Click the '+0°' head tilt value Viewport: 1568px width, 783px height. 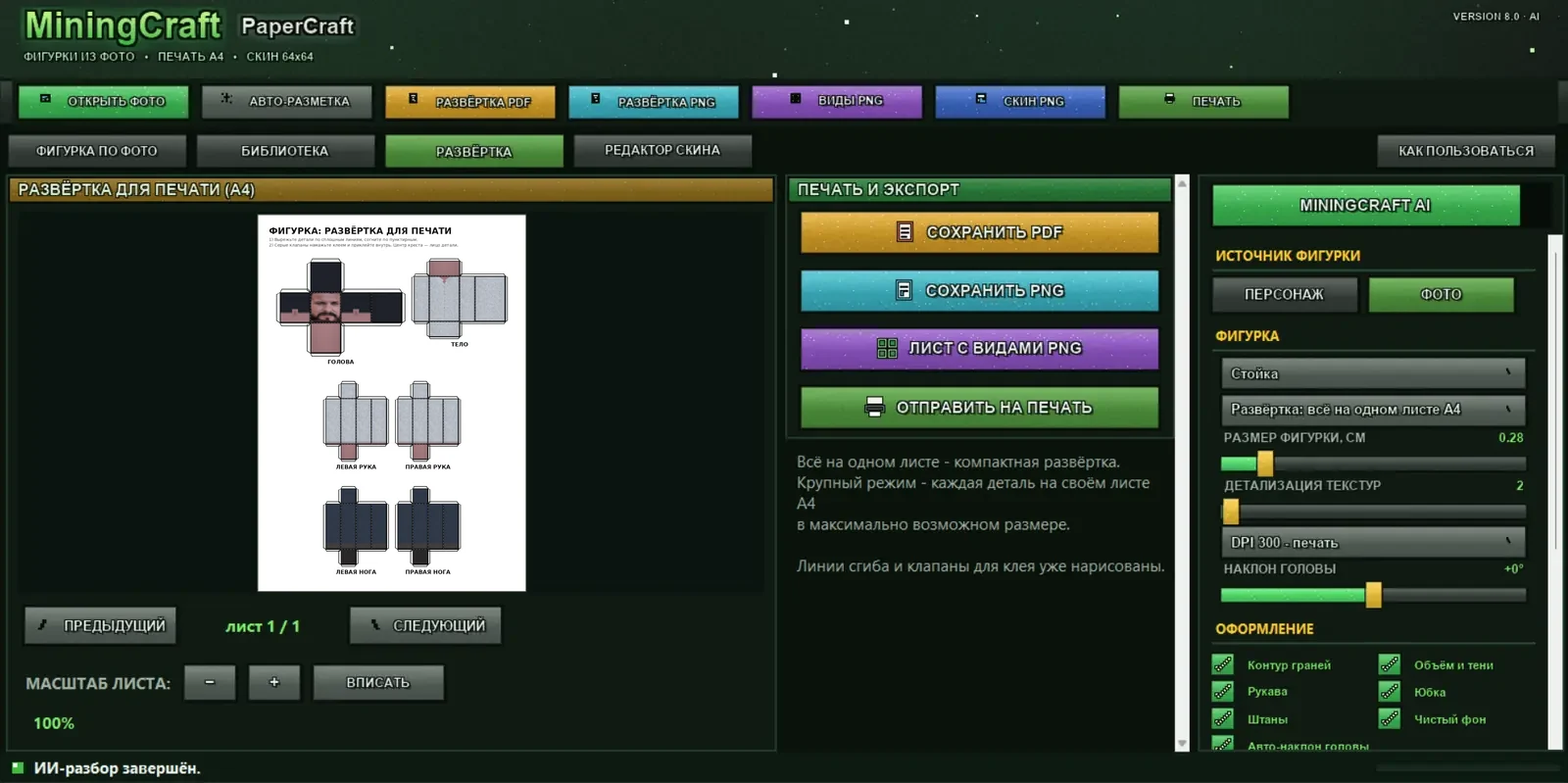click(1514, 568)
